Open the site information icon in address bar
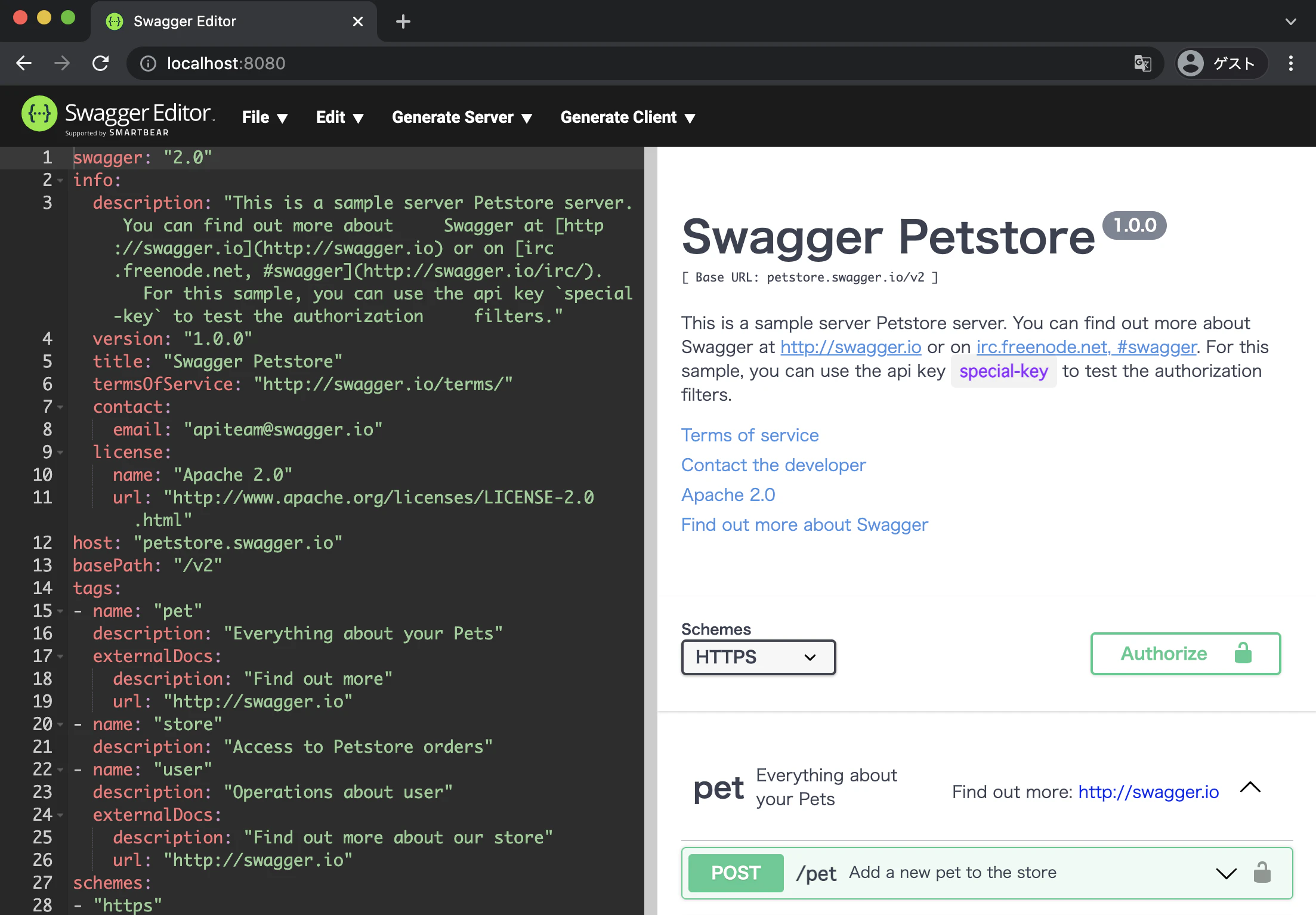Viewport: 1316px width, 915px height. 148,63
